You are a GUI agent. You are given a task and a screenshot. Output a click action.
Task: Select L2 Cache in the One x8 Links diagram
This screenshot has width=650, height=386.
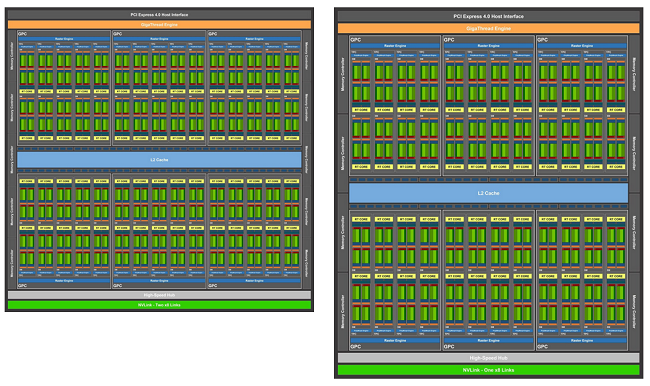(488, 193)
